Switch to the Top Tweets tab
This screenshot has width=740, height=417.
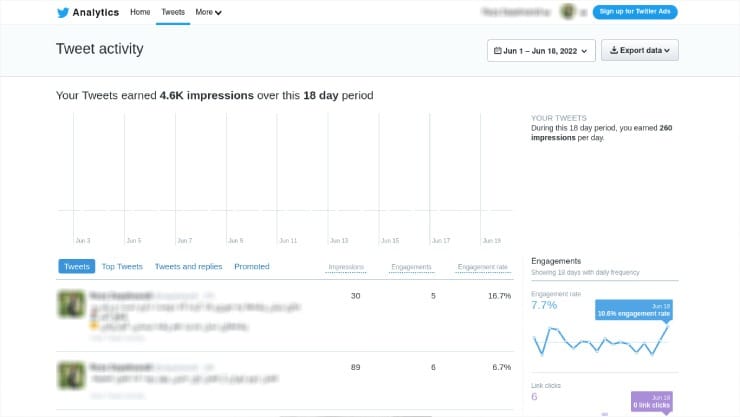pos(122,267)
